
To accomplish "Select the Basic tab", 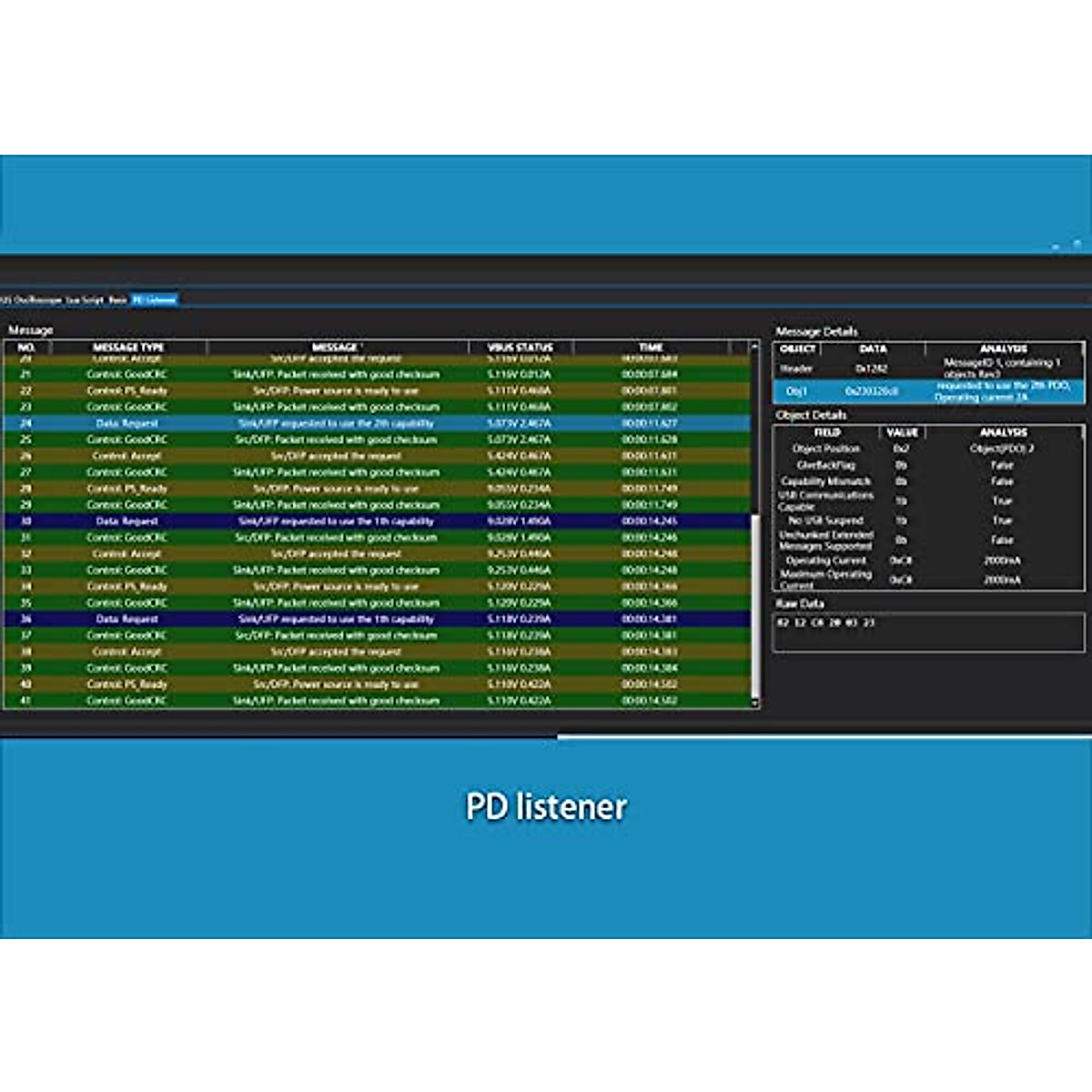I will click(x=117, y=299).
